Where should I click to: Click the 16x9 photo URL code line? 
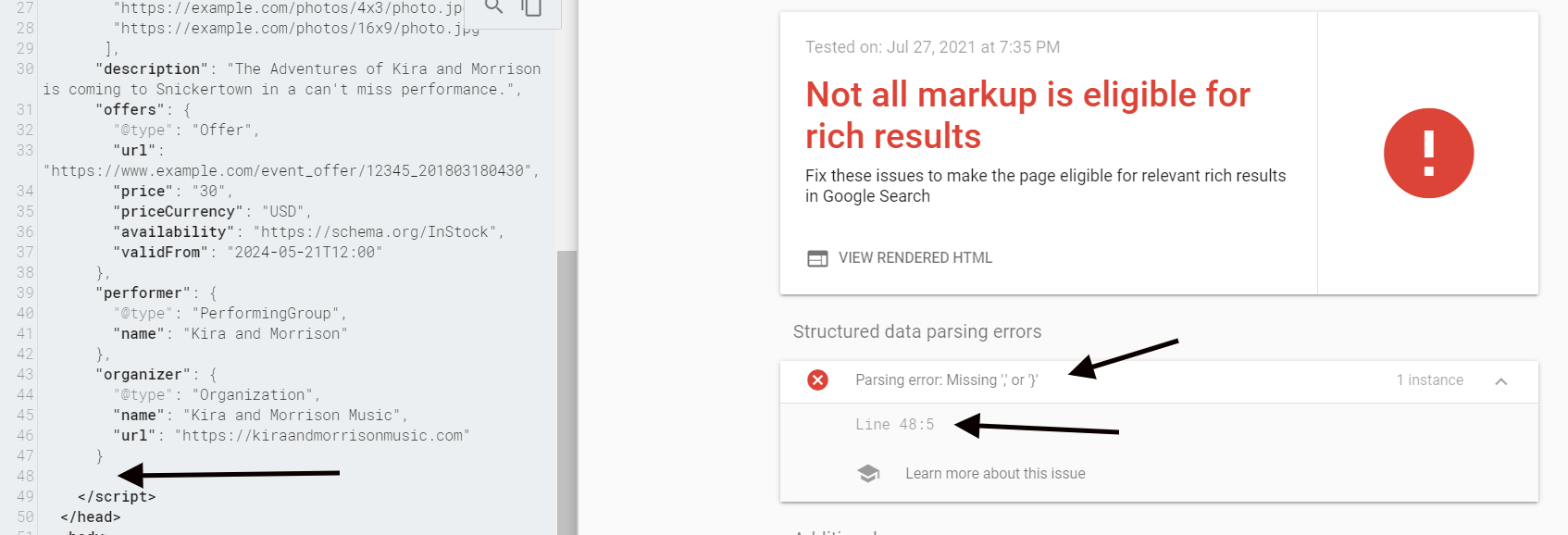296,29
